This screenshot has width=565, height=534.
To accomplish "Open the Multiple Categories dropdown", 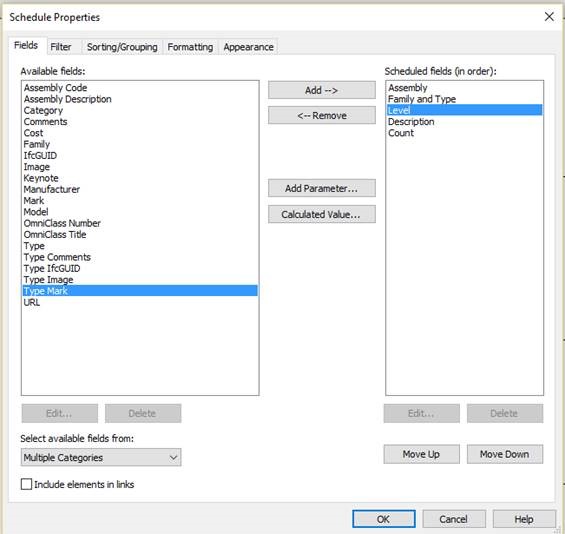I will pos(101,457).
